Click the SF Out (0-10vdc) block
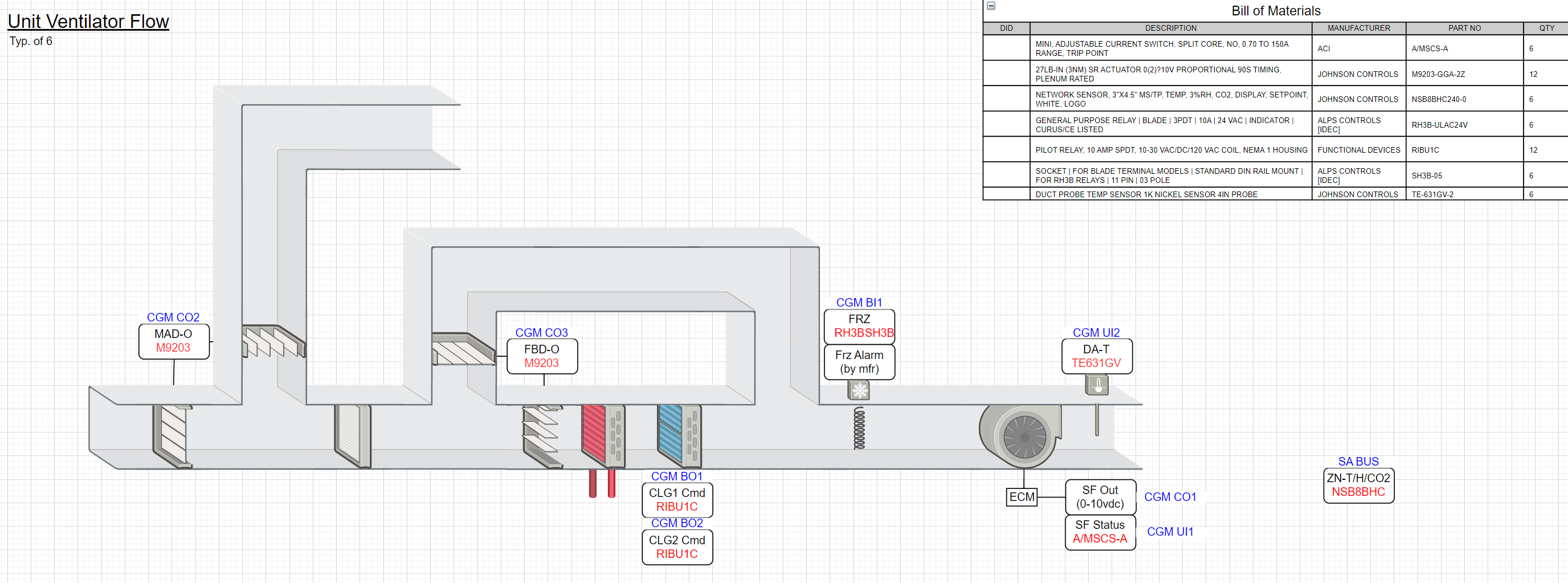Image resolution: width=1568 pixels, height=583 pixels. click(x=1100, y=496)
